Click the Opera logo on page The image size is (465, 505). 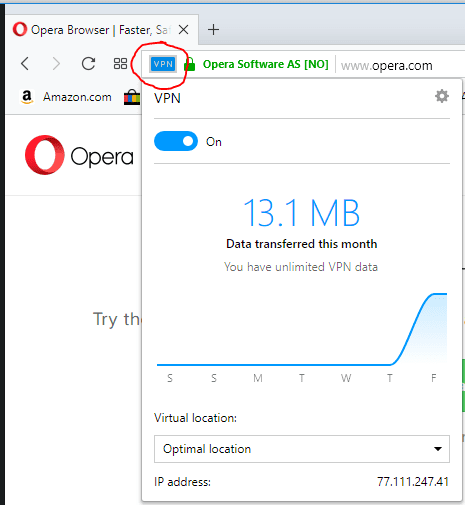point(79,155)
